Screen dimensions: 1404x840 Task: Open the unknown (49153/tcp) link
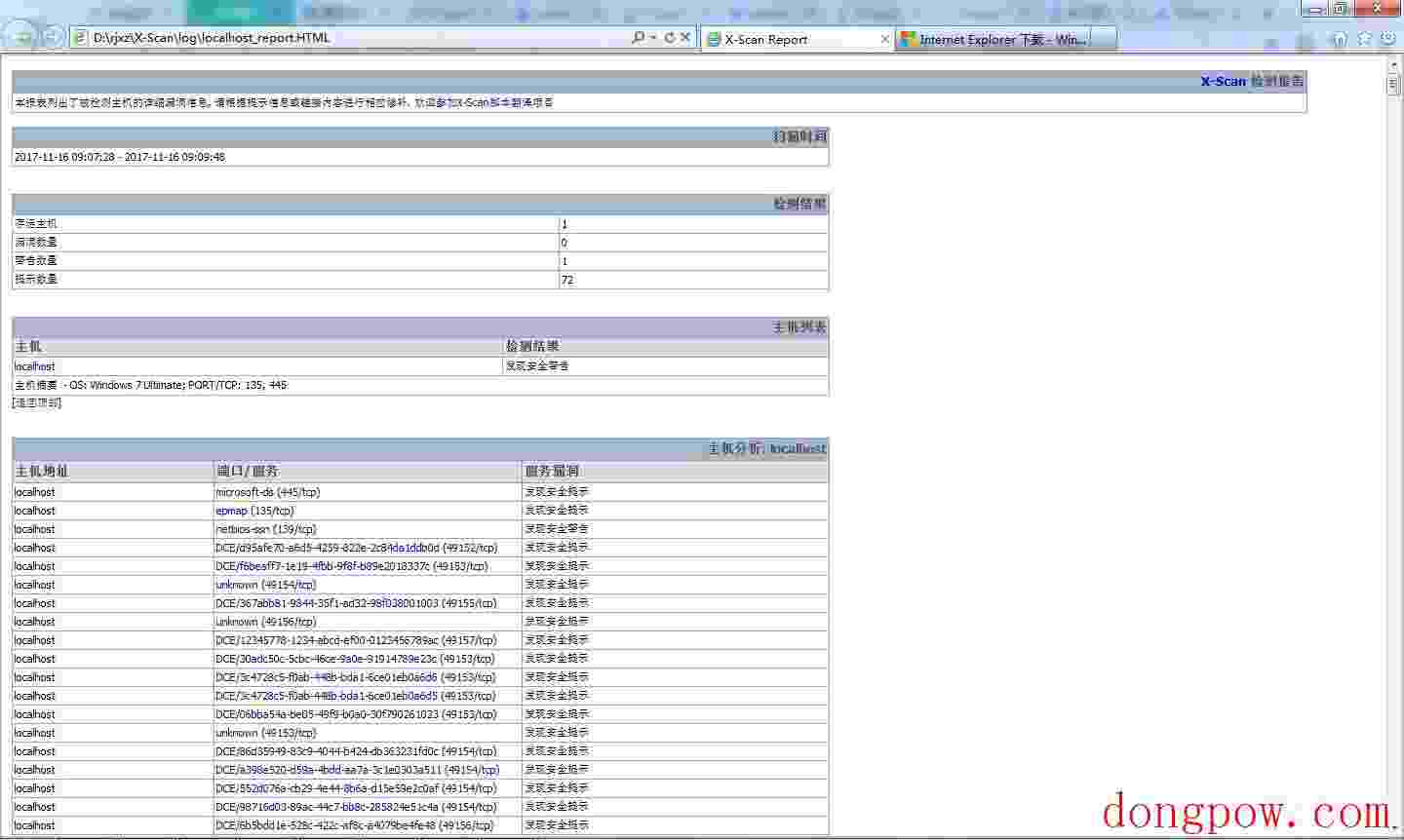coord(266,733)
